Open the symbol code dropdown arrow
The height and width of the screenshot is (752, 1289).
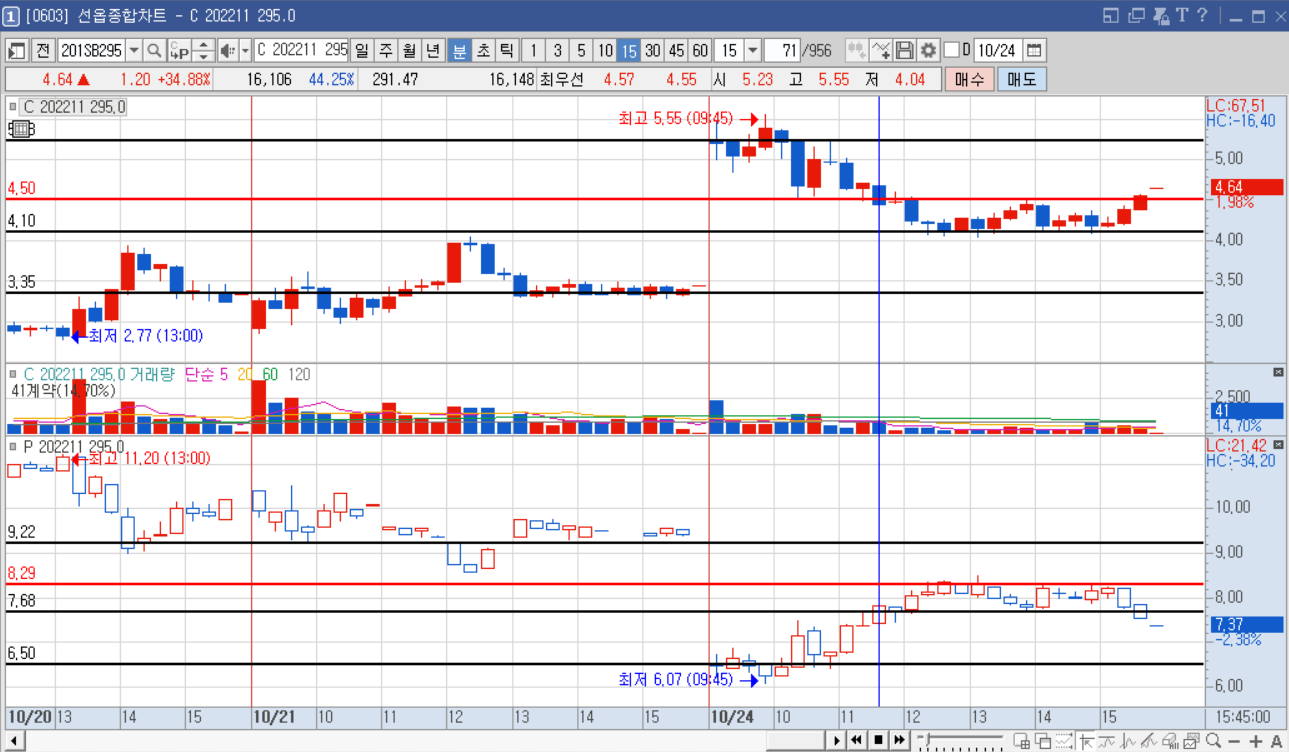tap(134, 50)
